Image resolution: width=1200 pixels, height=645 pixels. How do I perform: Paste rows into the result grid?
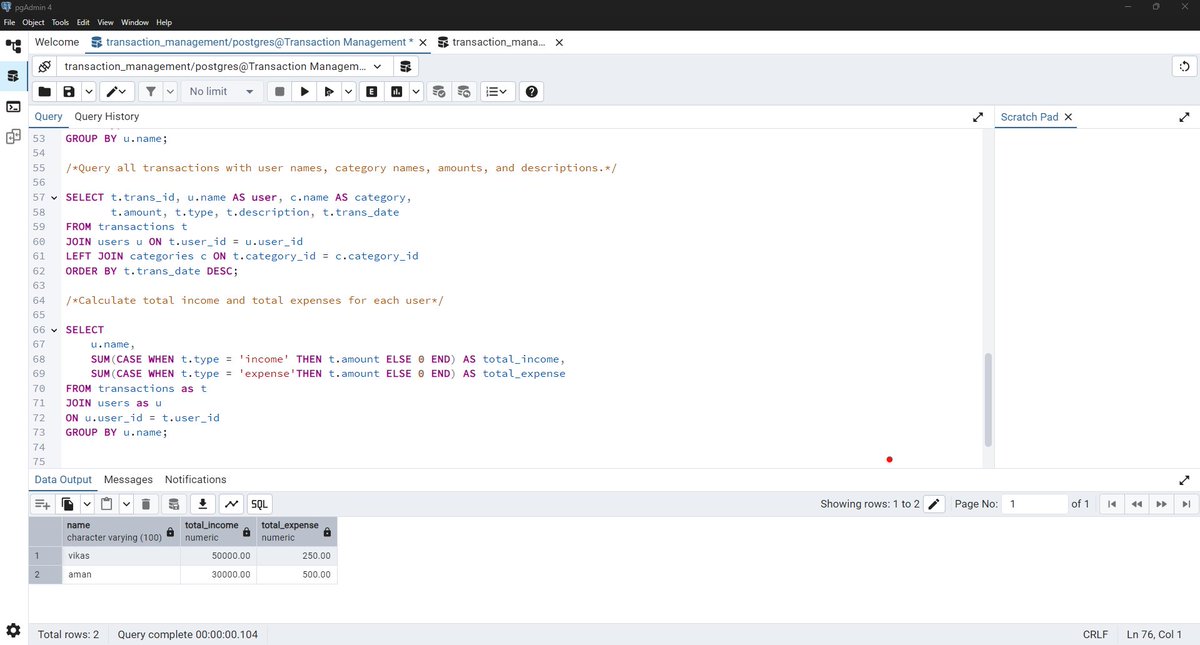pyautogui.click(x=106, y=504)
